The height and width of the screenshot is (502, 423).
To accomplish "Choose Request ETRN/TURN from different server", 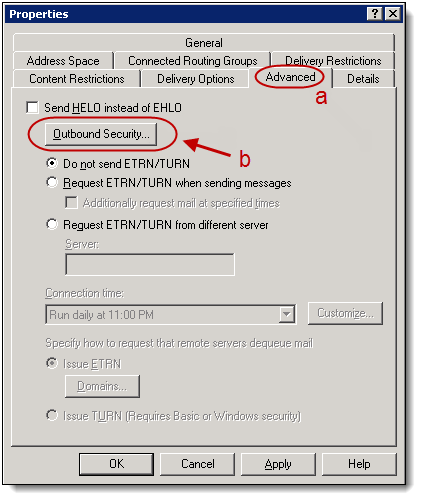I will [x=52, y=224].
